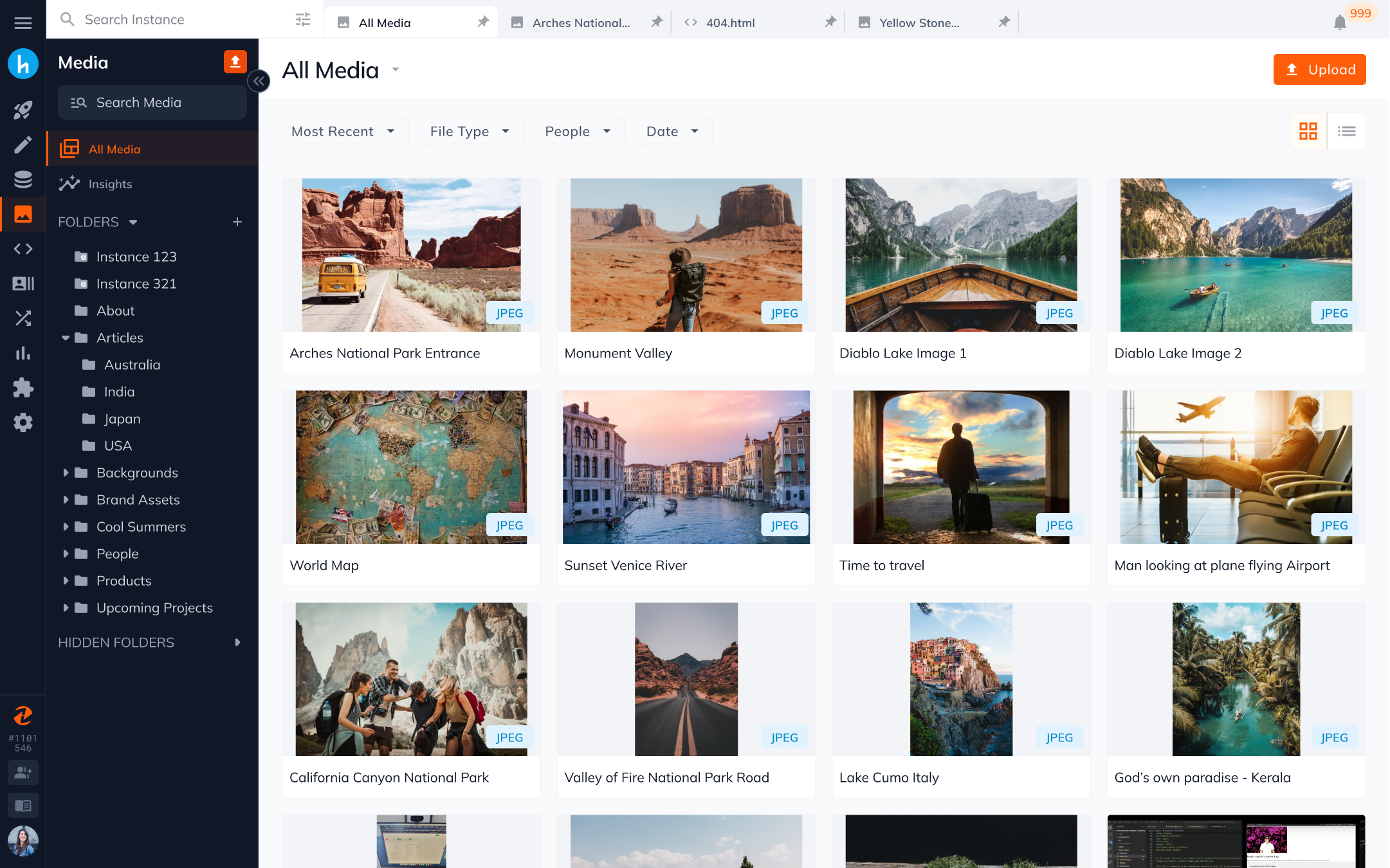Unpin the 404.html tab
This screenshot has width=1390, height=868.
[x=830, y=22]
